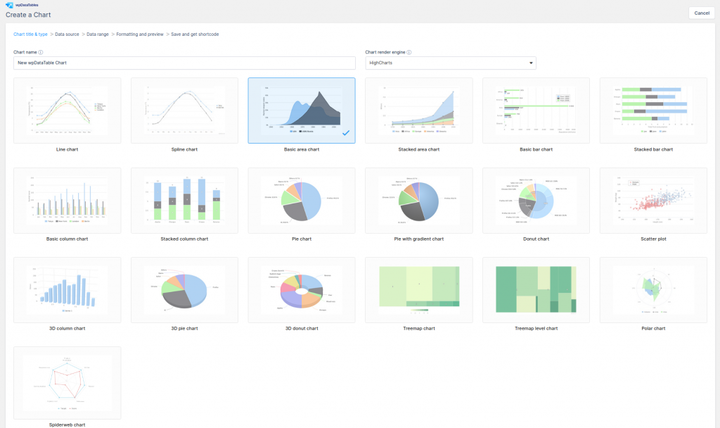The image size is (720, 428).
Task: Click the 'Stacked bar chart' caption text
Action: point(653,149)
